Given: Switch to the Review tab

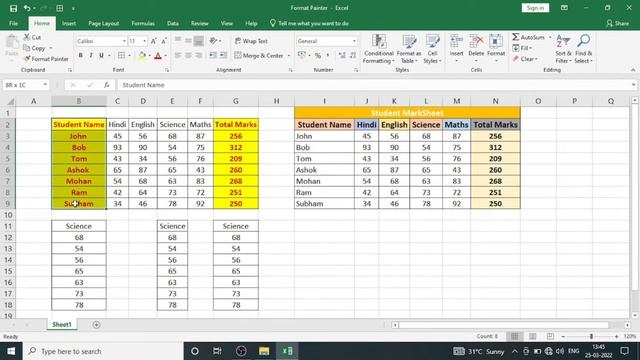Looking at the screenshot, I should coord(200,24).
